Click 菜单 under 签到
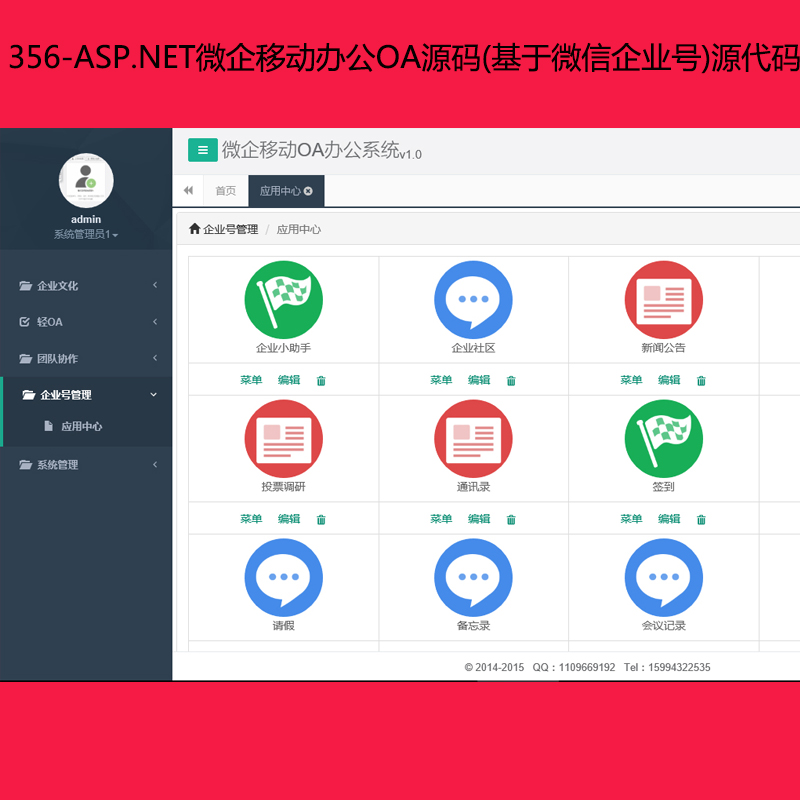 pos(631,518)
